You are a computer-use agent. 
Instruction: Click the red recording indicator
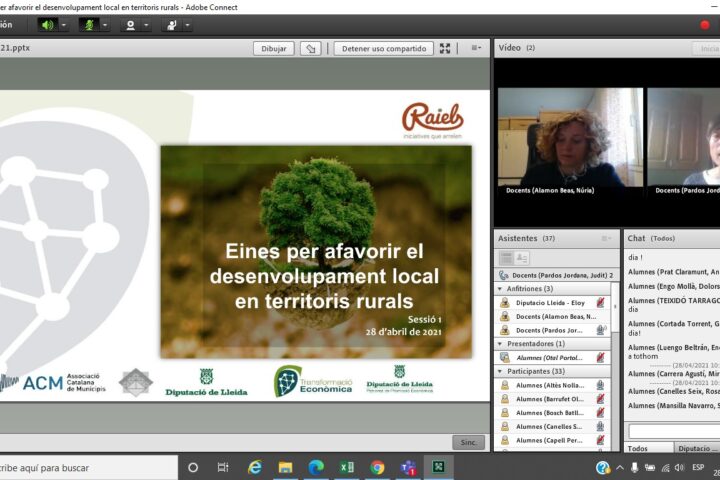705,25
